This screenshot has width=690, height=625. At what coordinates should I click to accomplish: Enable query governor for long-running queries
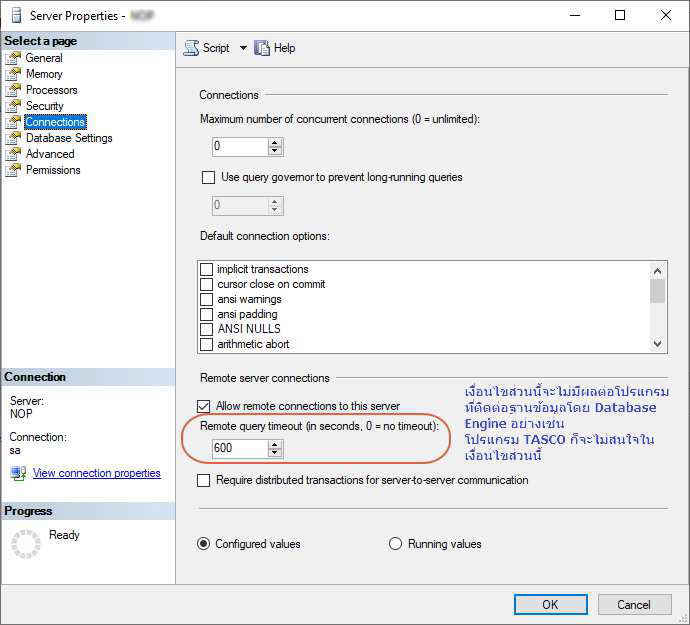[208, 178]
